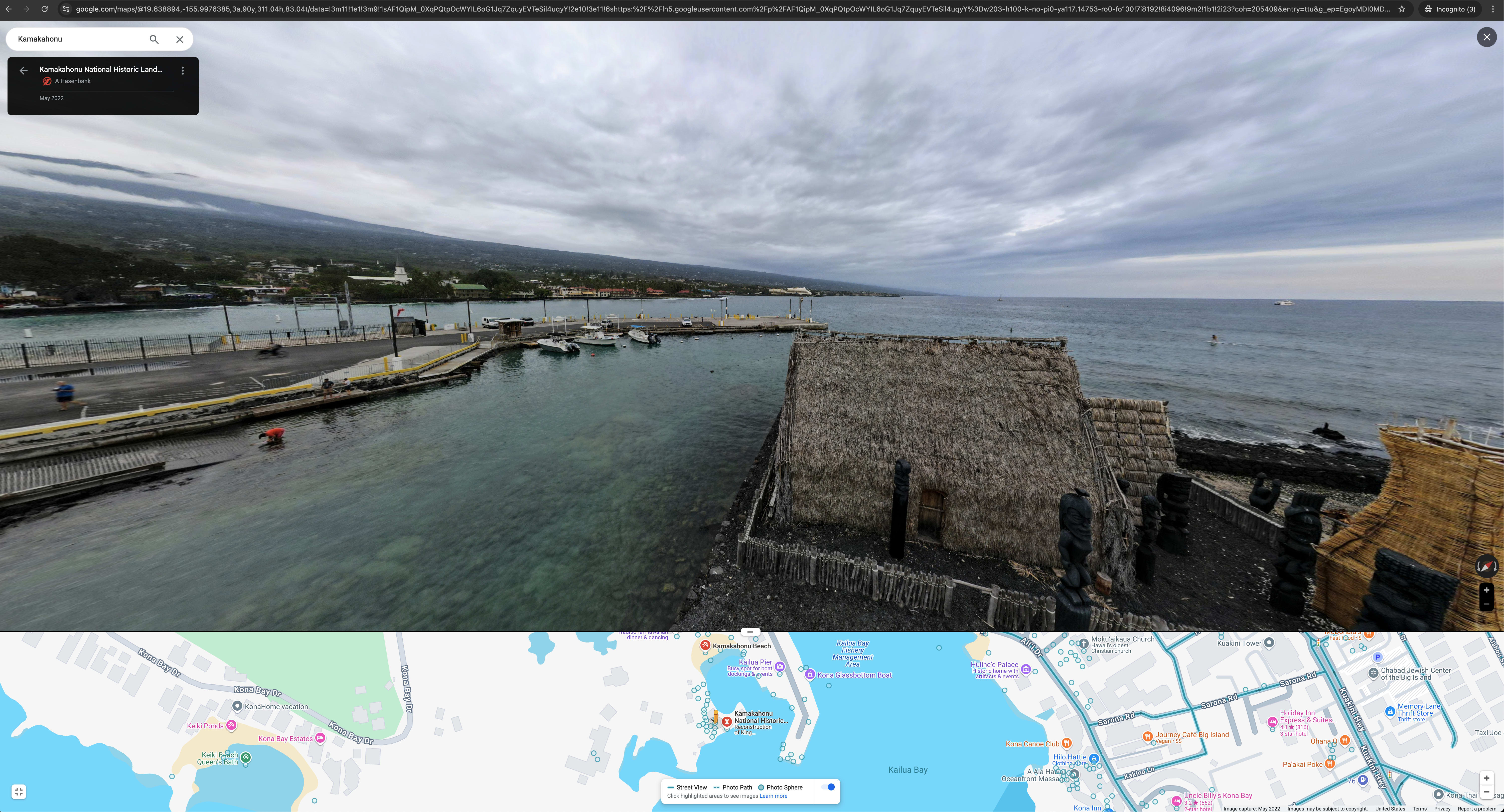Zoom in on the mini map

(x=1486, y=778)
